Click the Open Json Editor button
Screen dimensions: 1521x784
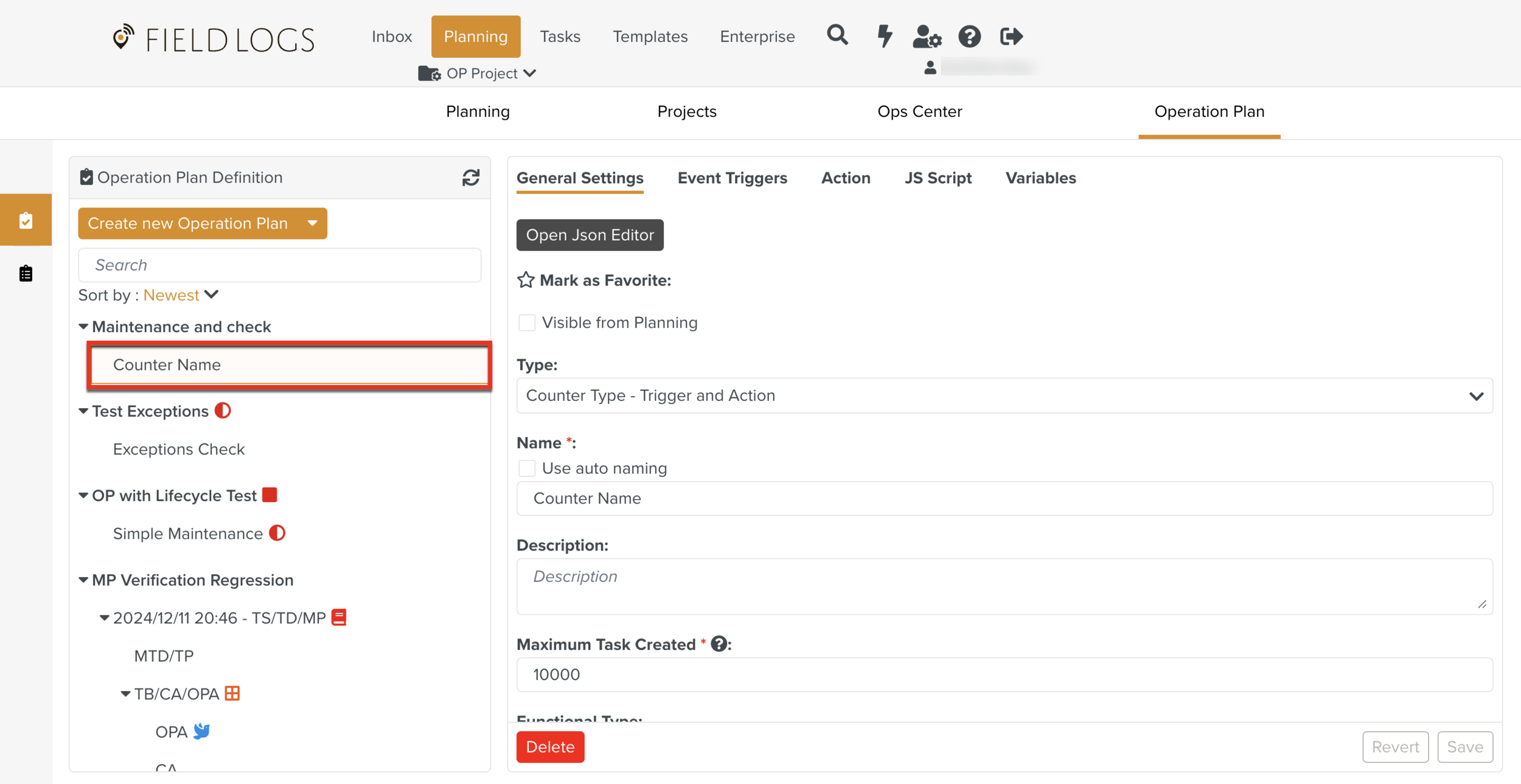pos(590,235)
